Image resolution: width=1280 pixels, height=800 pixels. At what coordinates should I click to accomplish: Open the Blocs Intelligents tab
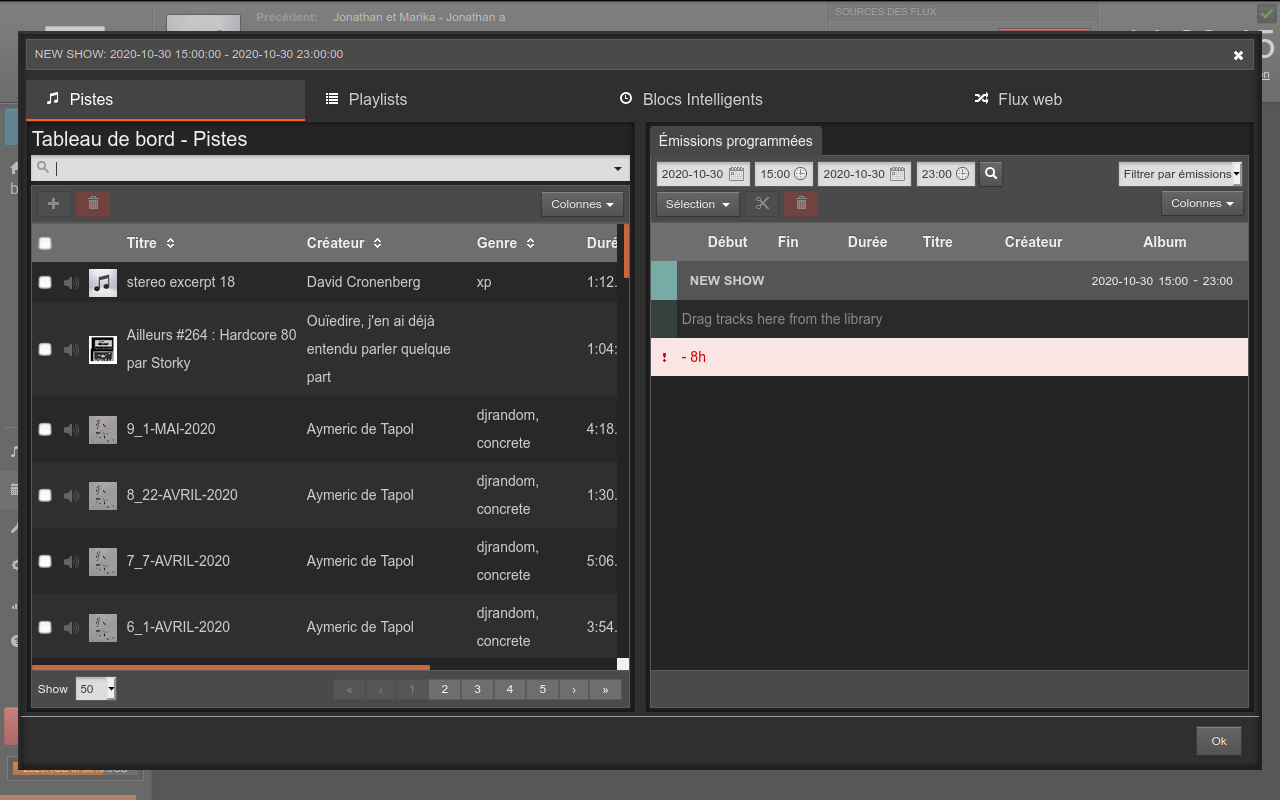tap(691, 99)
